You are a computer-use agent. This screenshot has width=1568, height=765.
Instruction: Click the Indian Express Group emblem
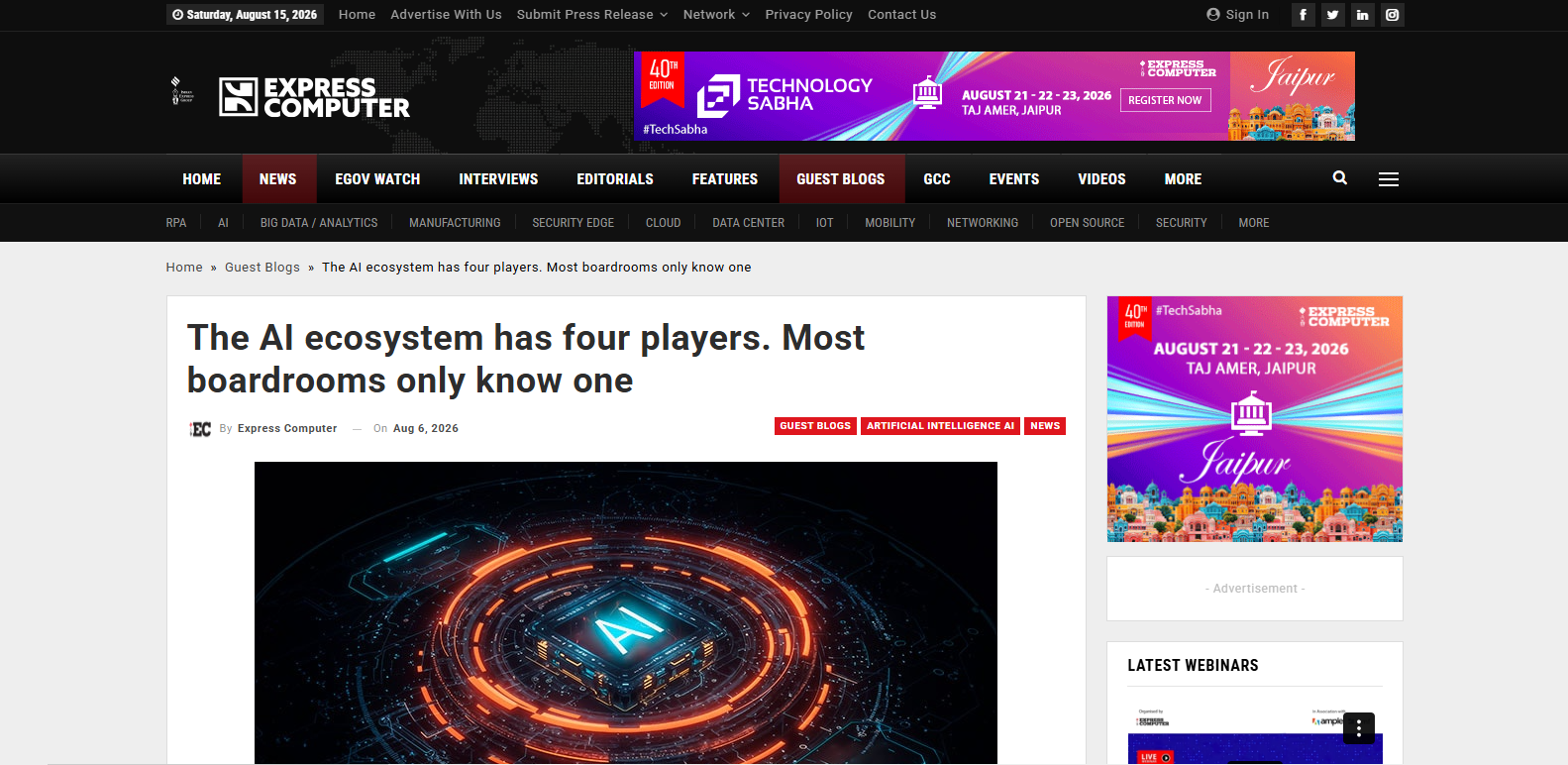pyautogui.click(x=182, y=91)
